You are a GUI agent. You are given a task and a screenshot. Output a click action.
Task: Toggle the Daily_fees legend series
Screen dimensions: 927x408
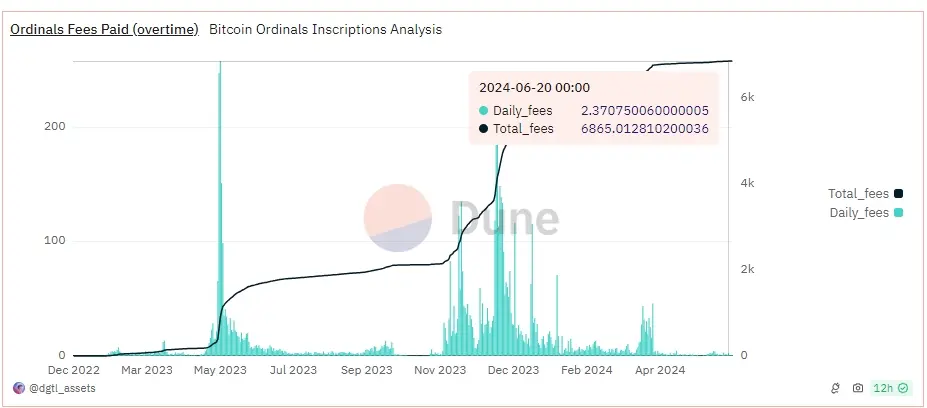pyautogui.click(x=859, y=213)
